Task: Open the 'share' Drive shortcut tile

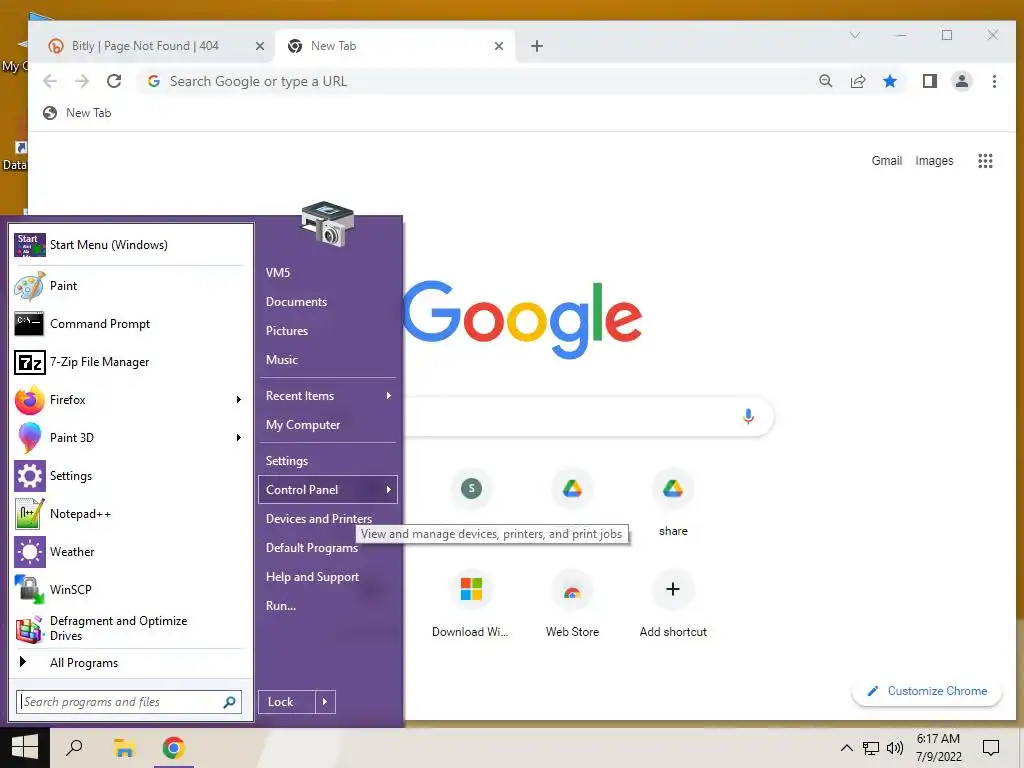Action: pyautogui.click(x=673, y=501)
